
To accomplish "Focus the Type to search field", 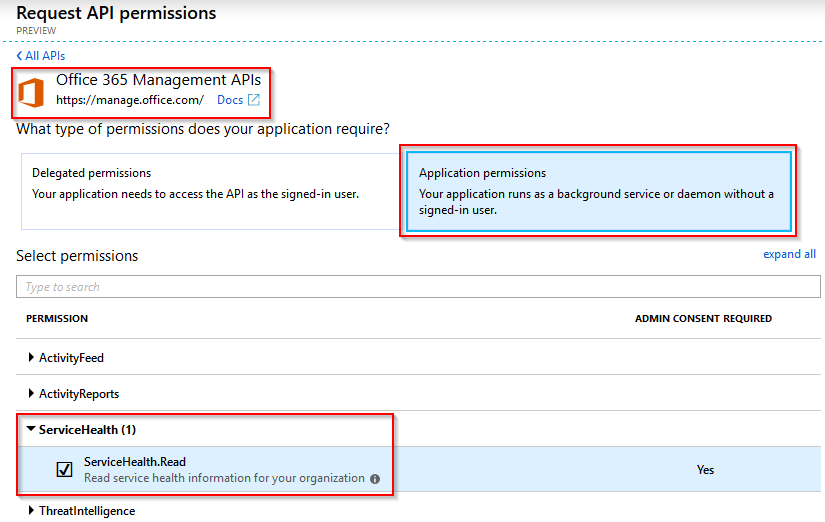I will click(x=418, y=287).
